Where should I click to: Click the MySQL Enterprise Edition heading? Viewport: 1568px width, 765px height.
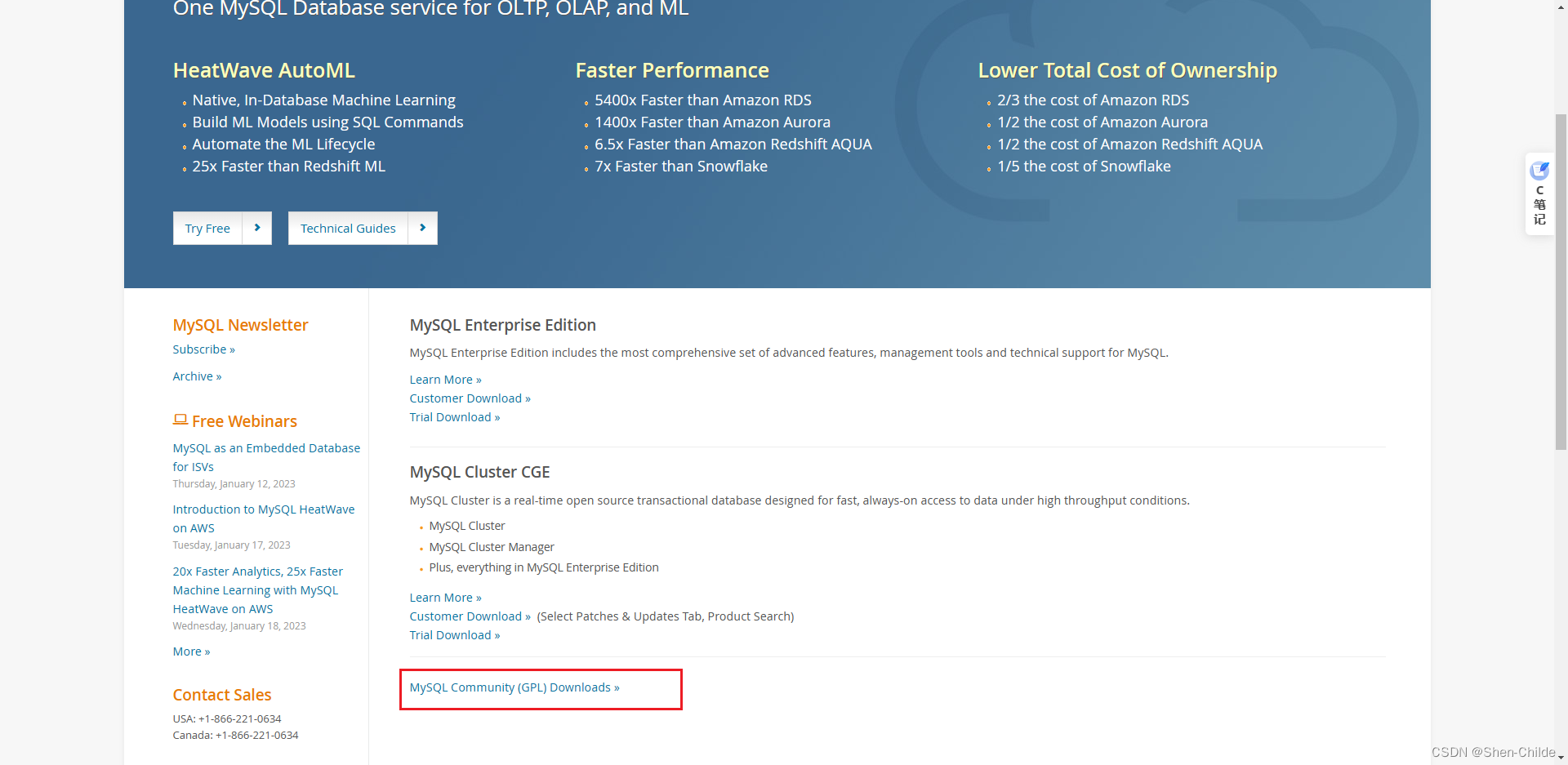(502, 325)
